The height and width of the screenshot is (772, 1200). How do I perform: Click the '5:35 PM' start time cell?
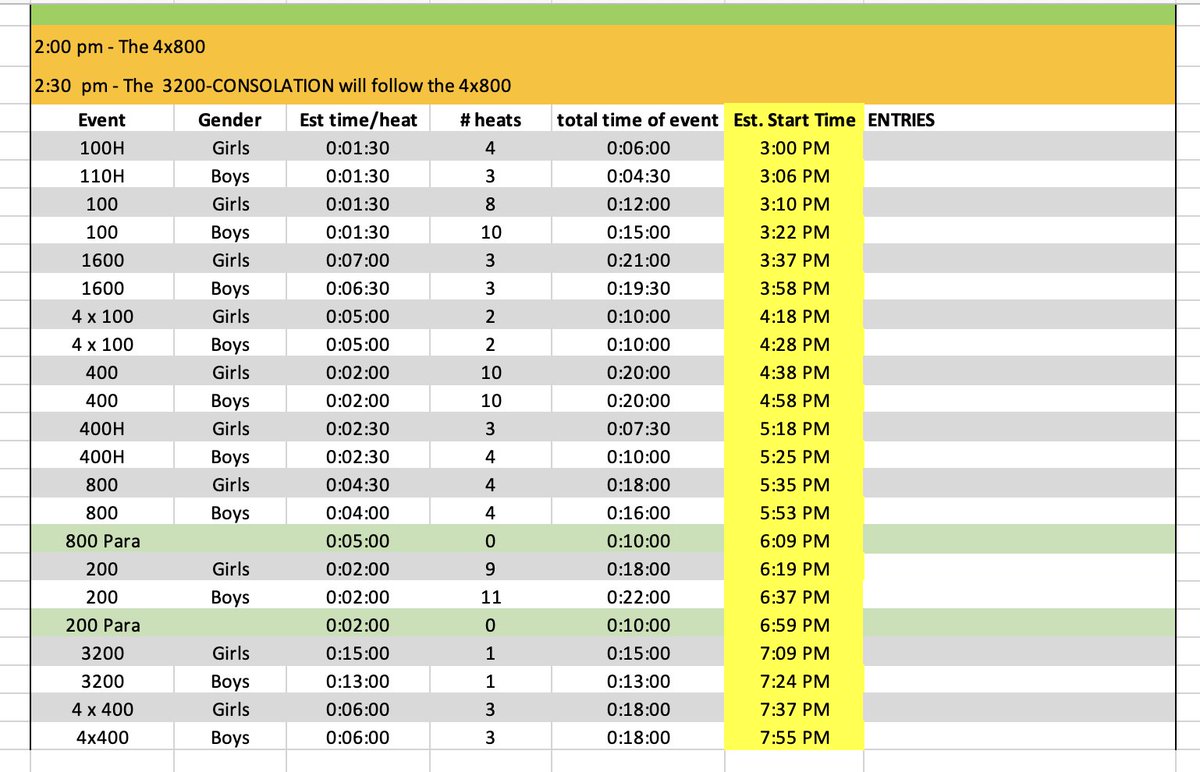[794, 485]
